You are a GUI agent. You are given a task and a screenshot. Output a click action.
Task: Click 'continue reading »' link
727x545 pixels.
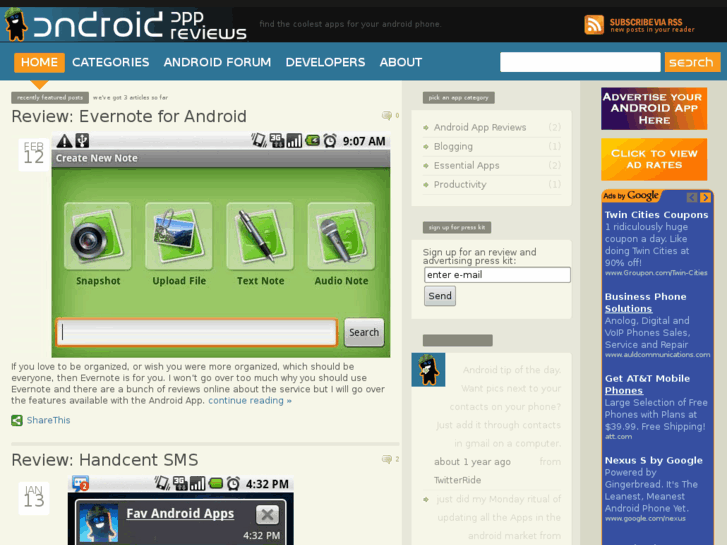pos(250,400)
